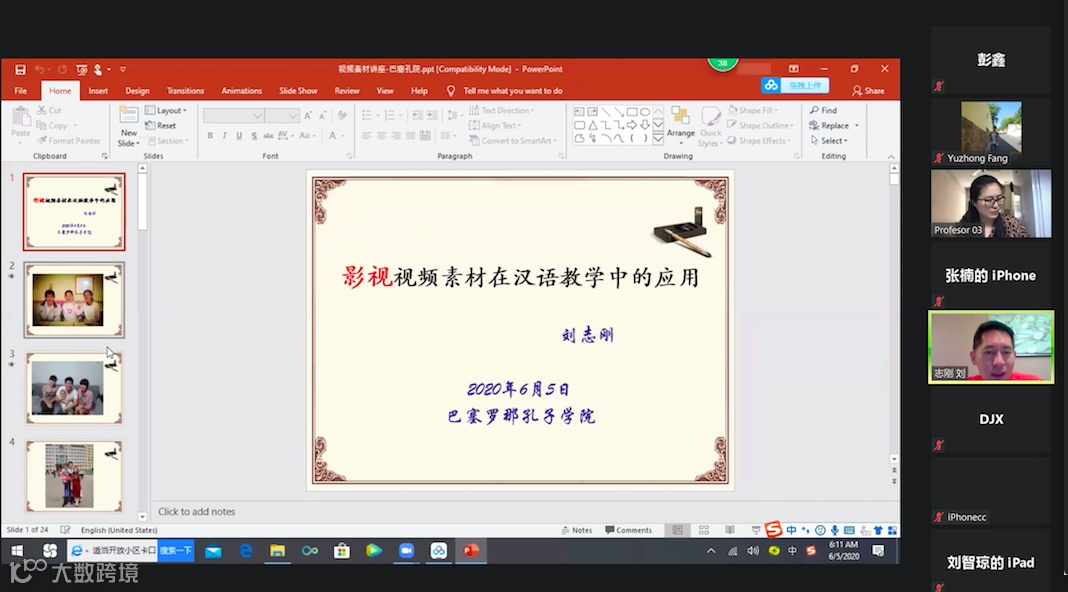Select slide 4 thumbnail
The width and height of the screenshot is (1068, 592).
click(74, 476)
